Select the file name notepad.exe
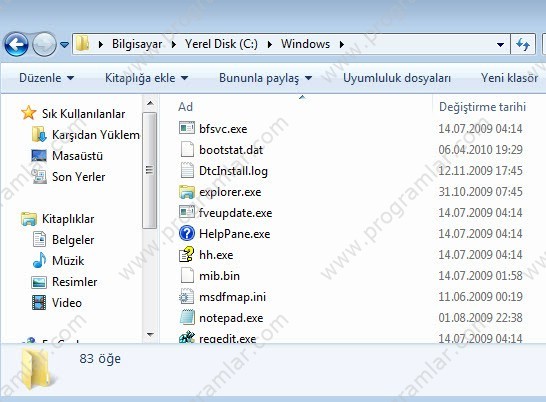 click(231, 318)
